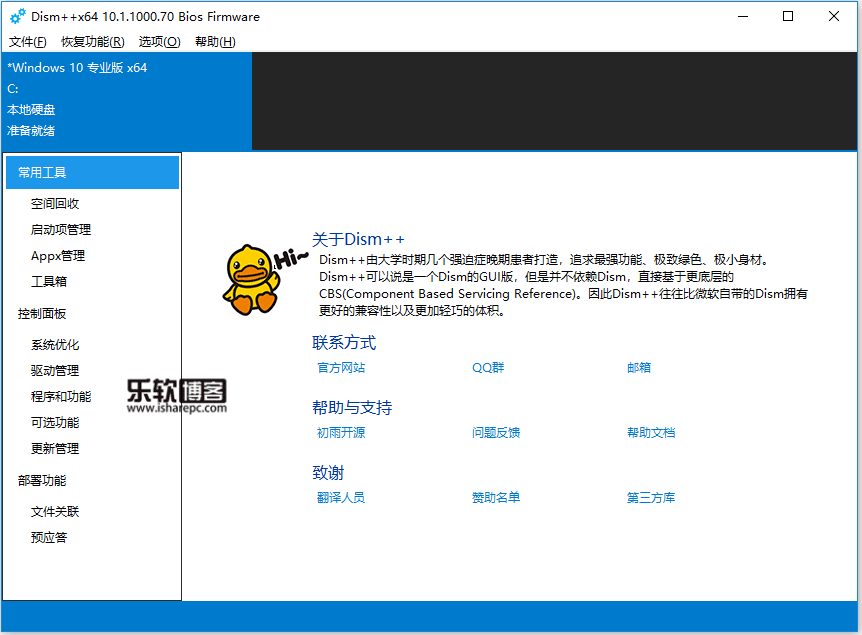Click the 准备就绪 status text
The height and width of the screenshot is (635, 862).
click(x=31, y=131)
